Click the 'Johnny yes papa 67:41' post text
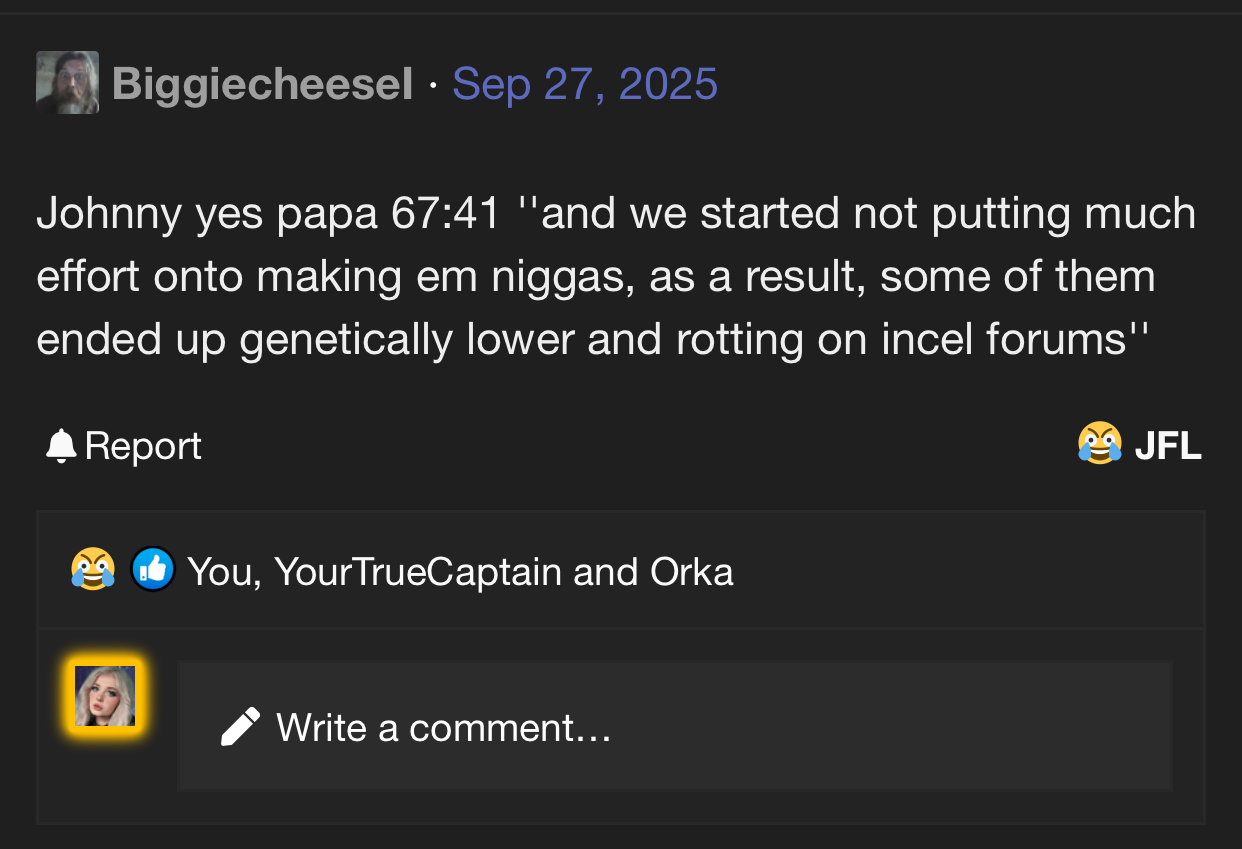 [266, 214]
